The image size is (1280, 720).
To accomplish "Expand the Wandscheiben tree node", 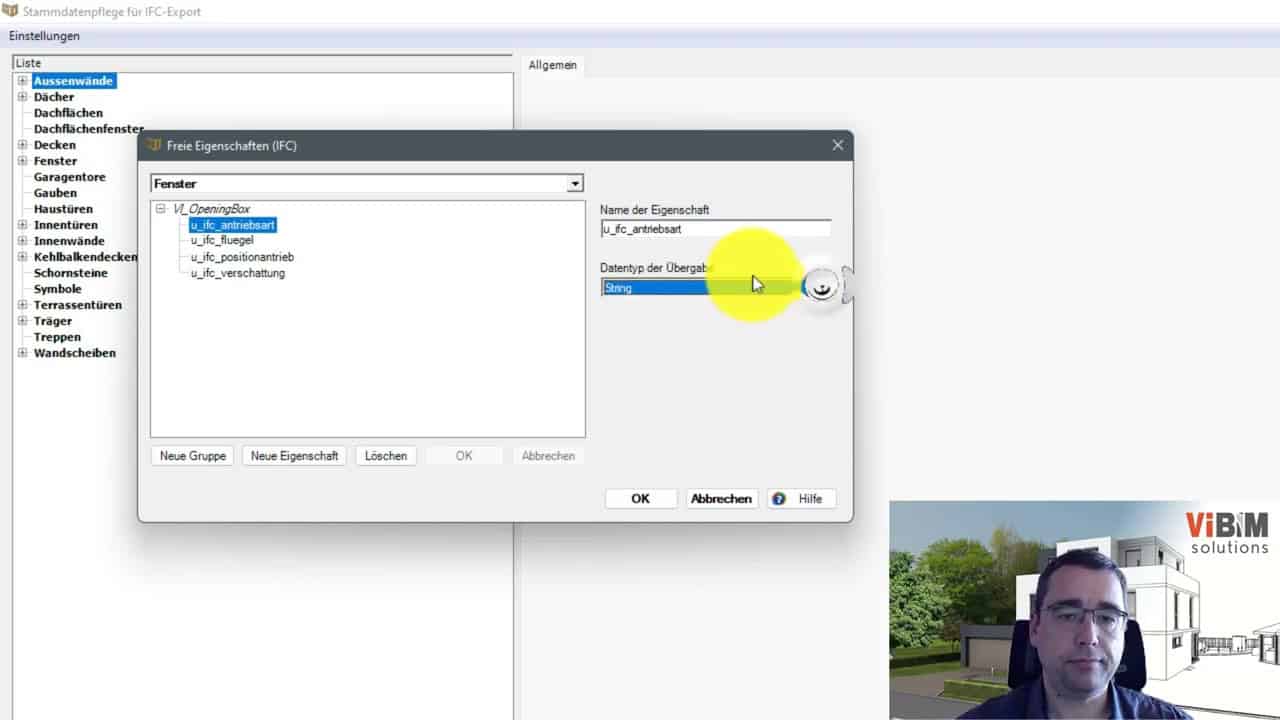I will [22, 353].
